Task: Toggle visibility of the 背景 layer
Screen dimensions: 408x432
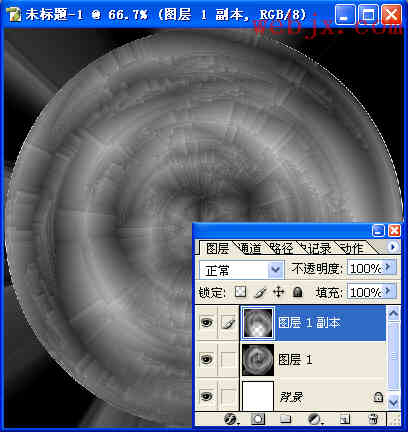Action: 206,396
